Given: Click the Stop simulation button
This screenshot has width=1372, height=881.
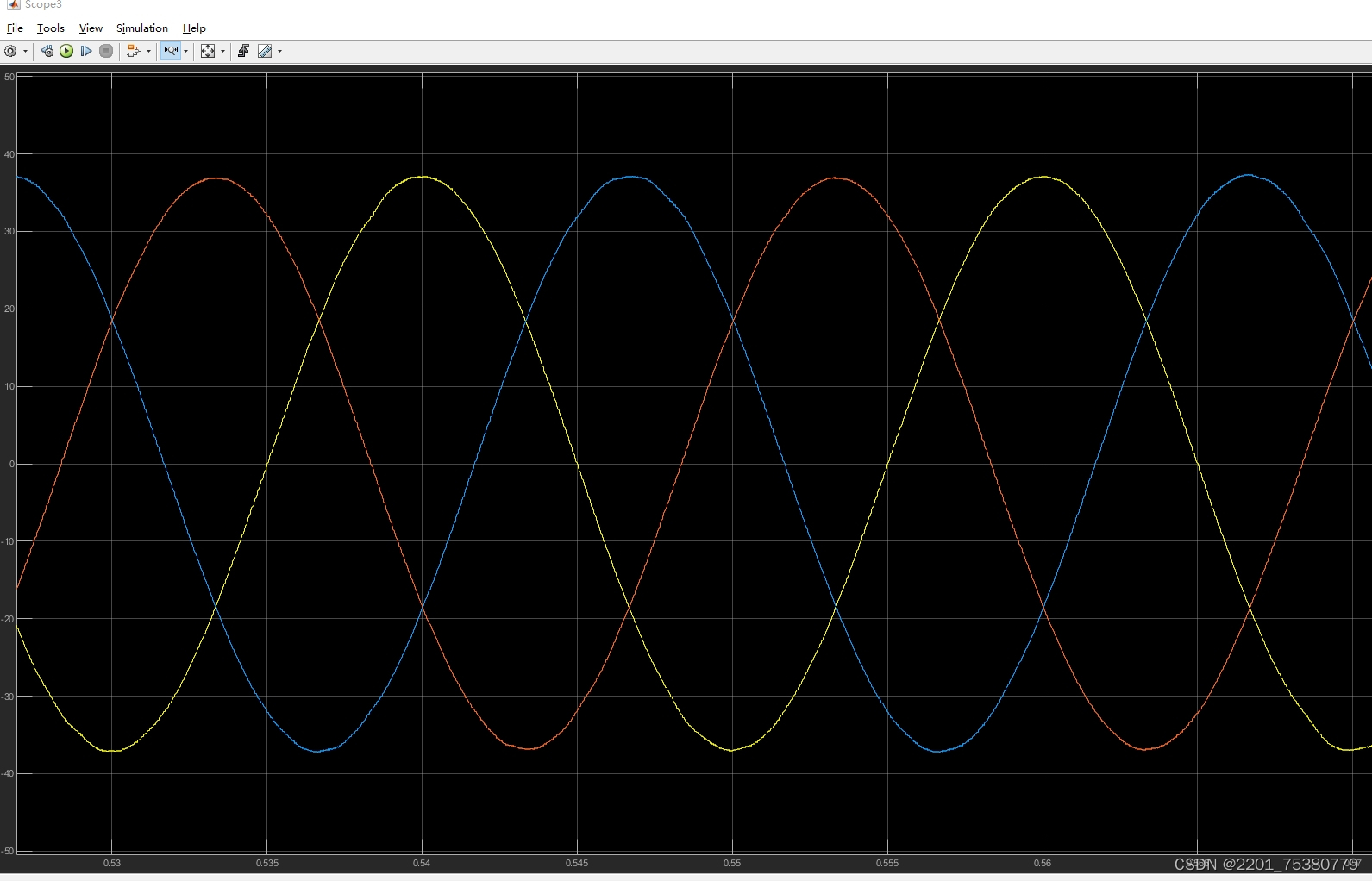Looking at the screenshot, I should point(106,52).
